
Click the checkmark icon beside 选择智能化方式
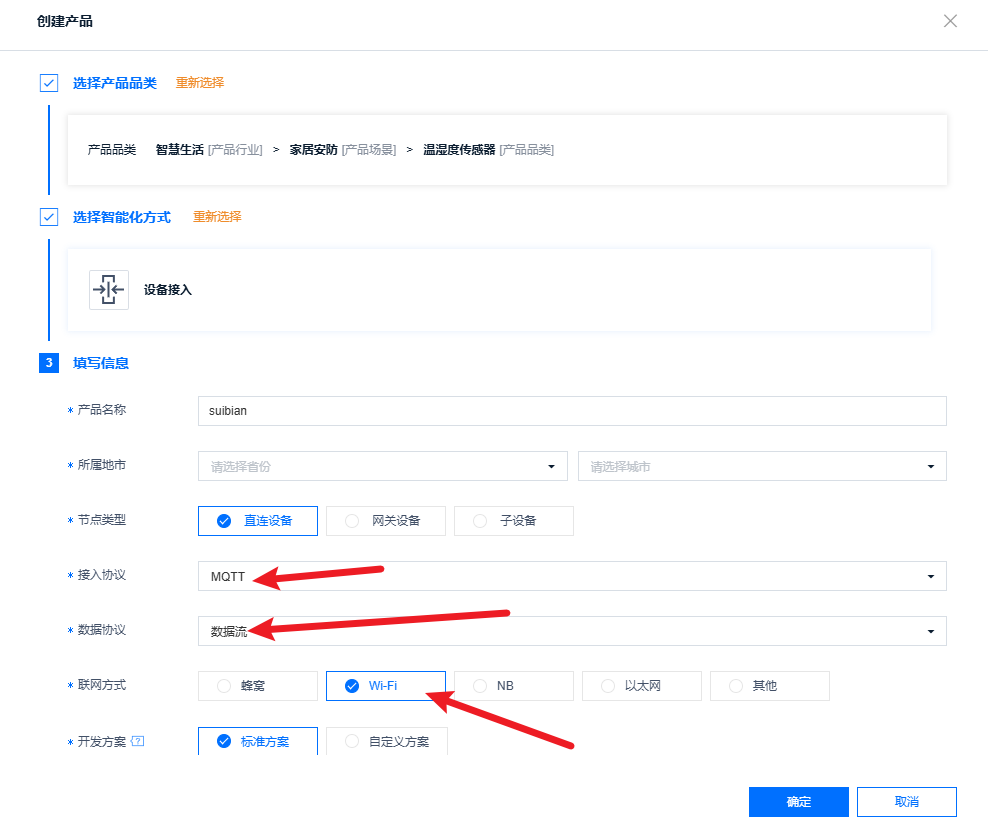pos(49,217)
